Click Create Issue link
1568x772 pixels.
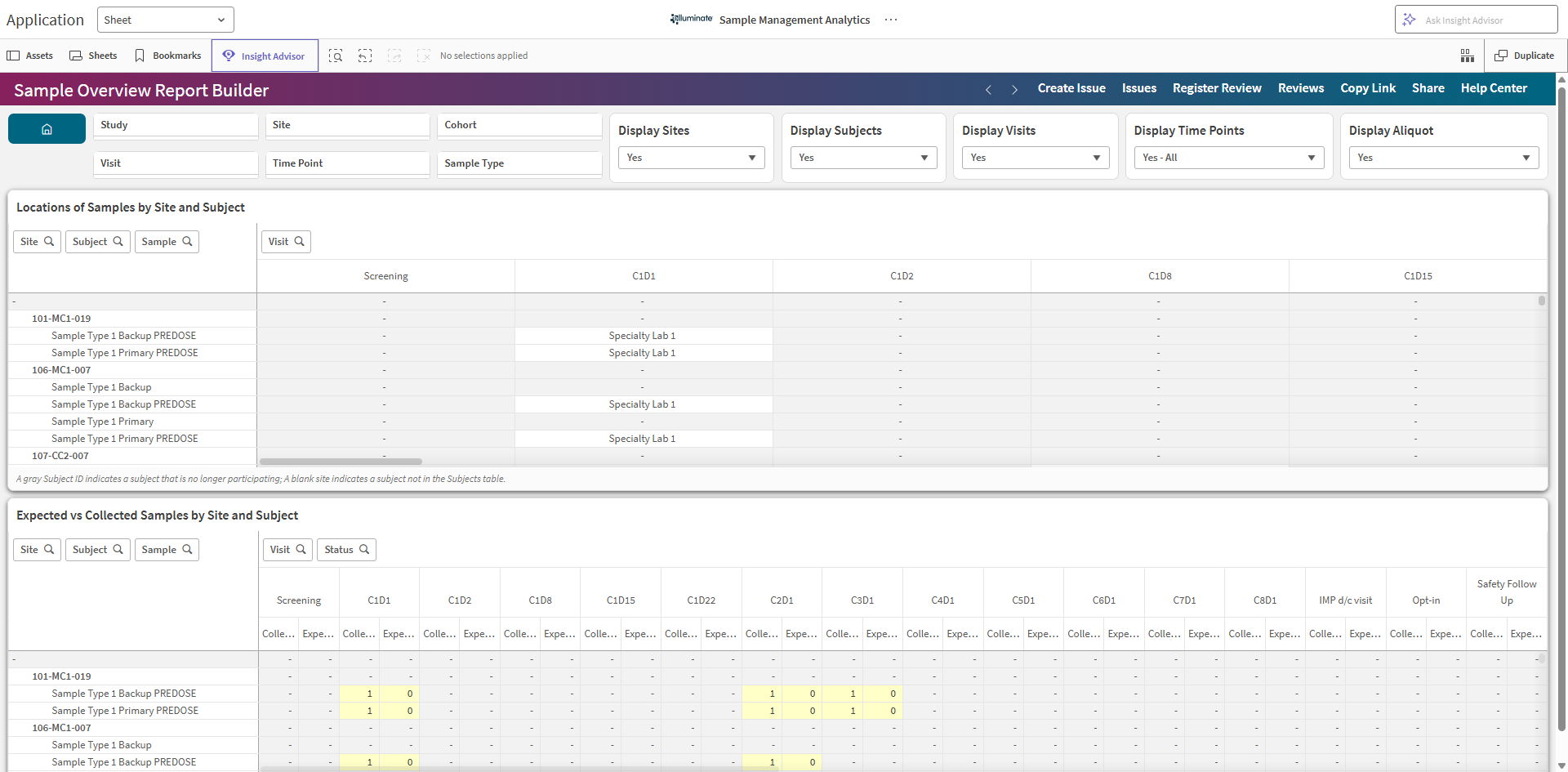pos(1071,88)
